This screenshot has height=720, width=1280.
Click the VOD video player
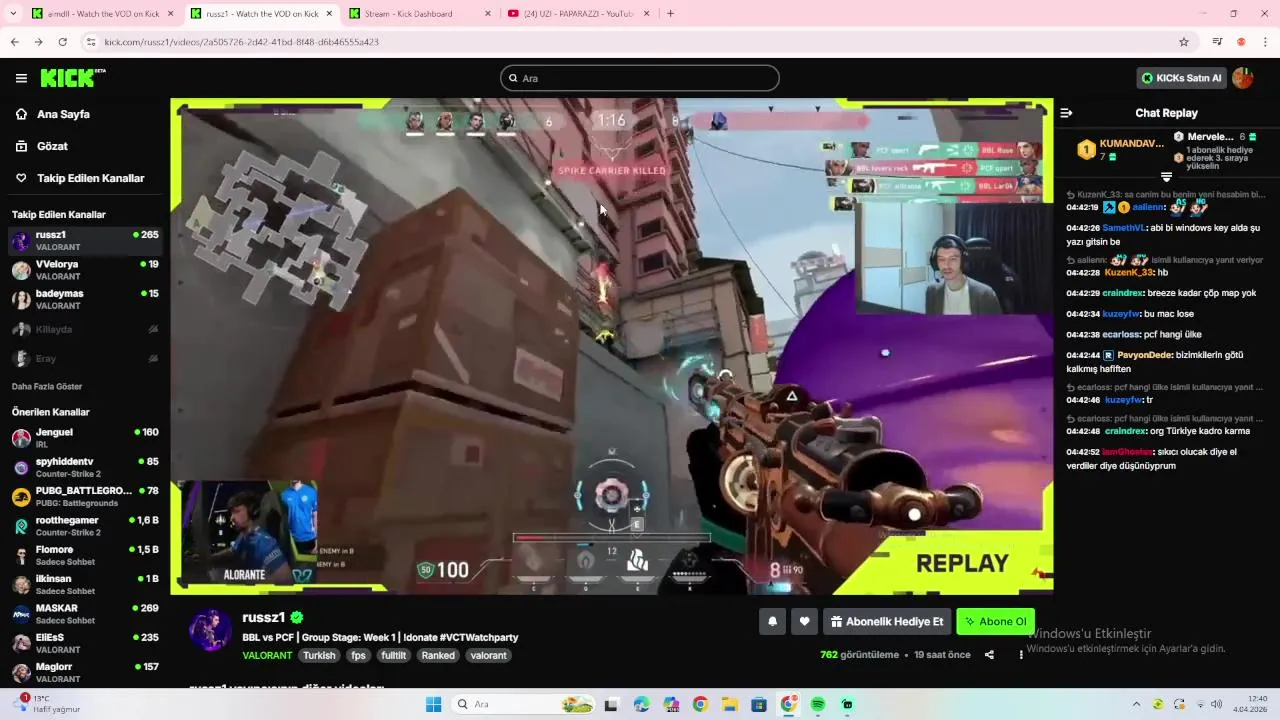pyautogui.click(x=612, y=346)
